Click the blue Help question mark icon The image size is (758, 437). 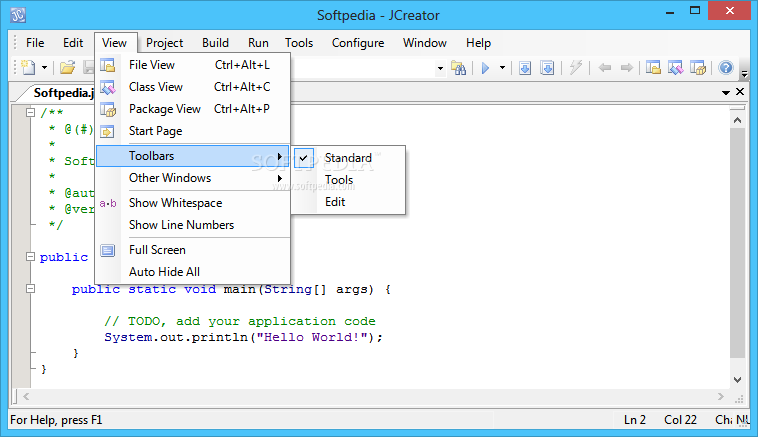(726, 68)
